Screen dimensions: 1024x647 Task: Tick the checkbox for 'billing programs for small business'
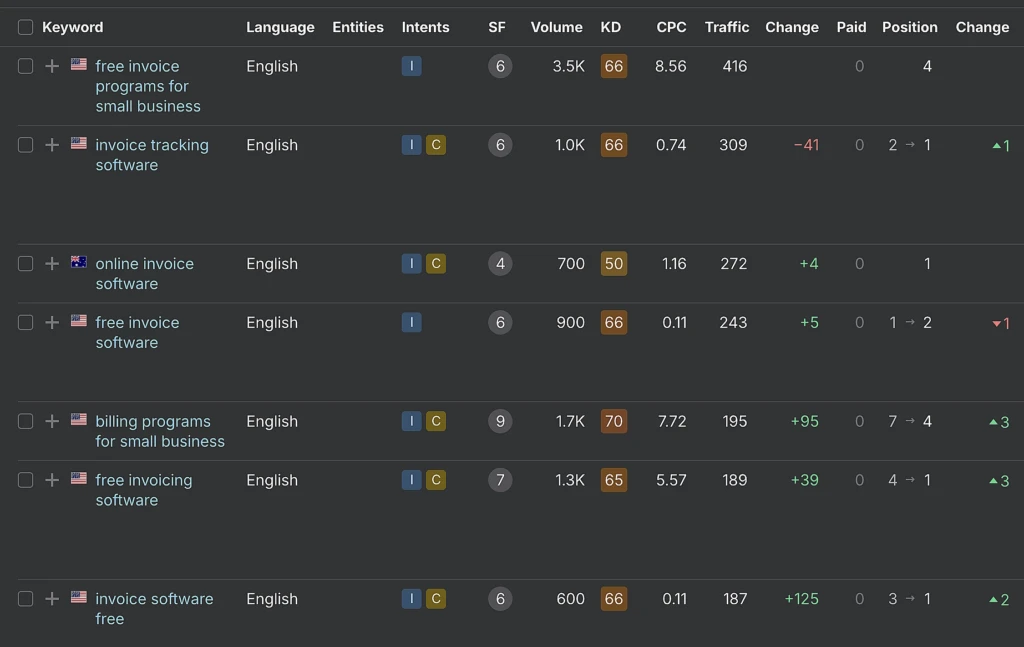coord(25,421)
